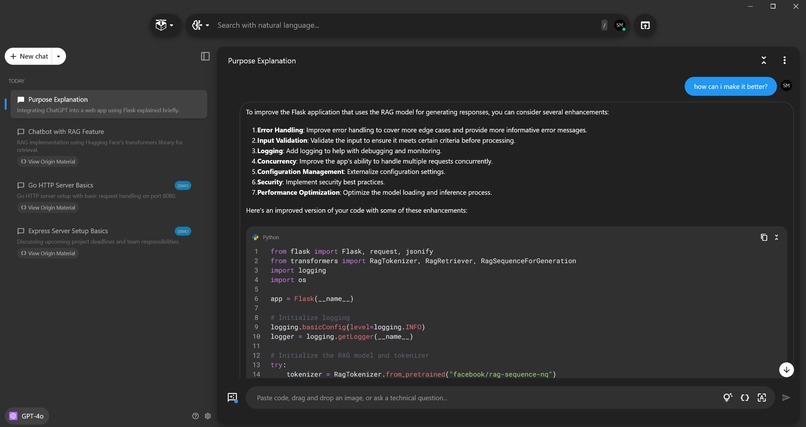
Task: Select the Purpose Explanation conversation
Action: coord(109,104)
